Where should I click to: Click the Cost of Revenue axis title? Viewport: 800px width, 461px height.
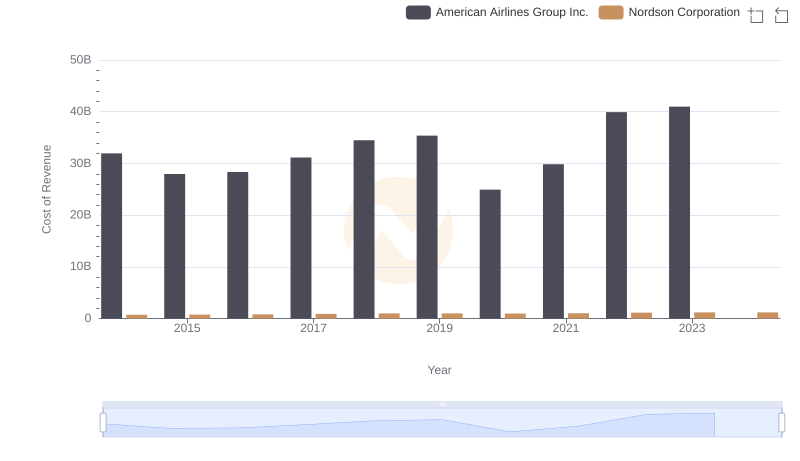(46, 189)
